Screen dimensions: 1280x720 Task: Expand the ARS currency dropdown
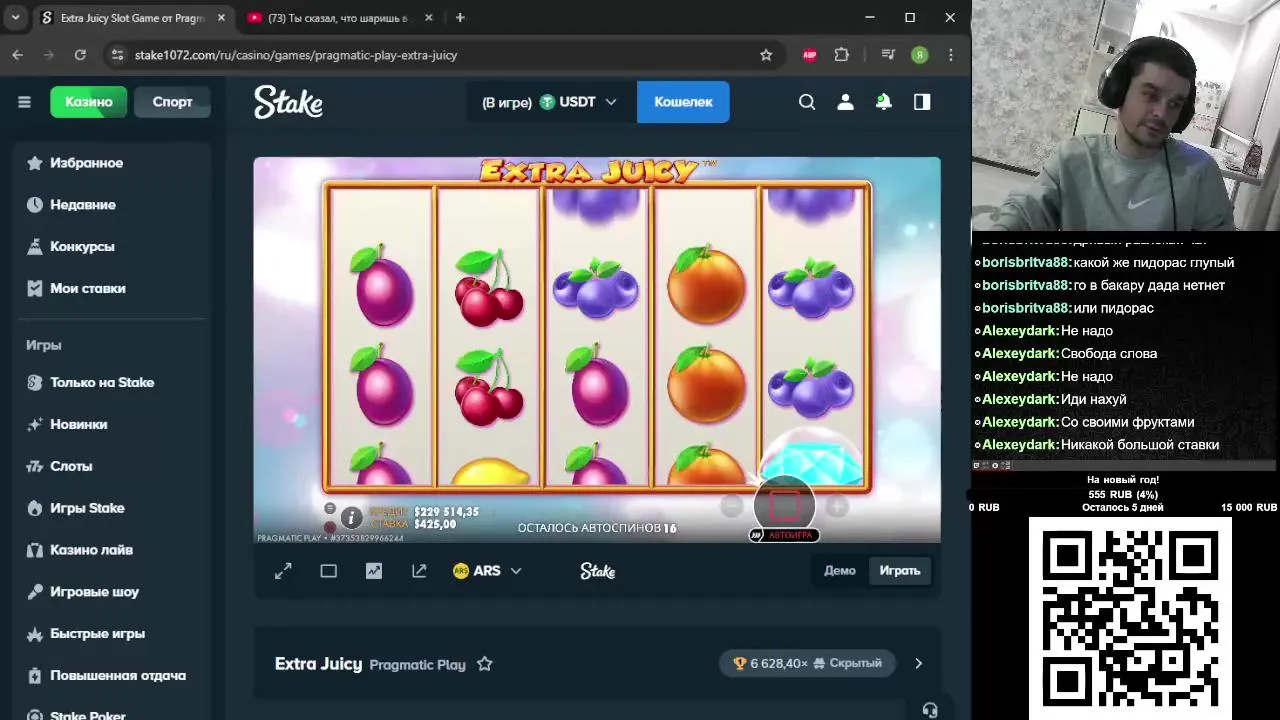[487, 571]
